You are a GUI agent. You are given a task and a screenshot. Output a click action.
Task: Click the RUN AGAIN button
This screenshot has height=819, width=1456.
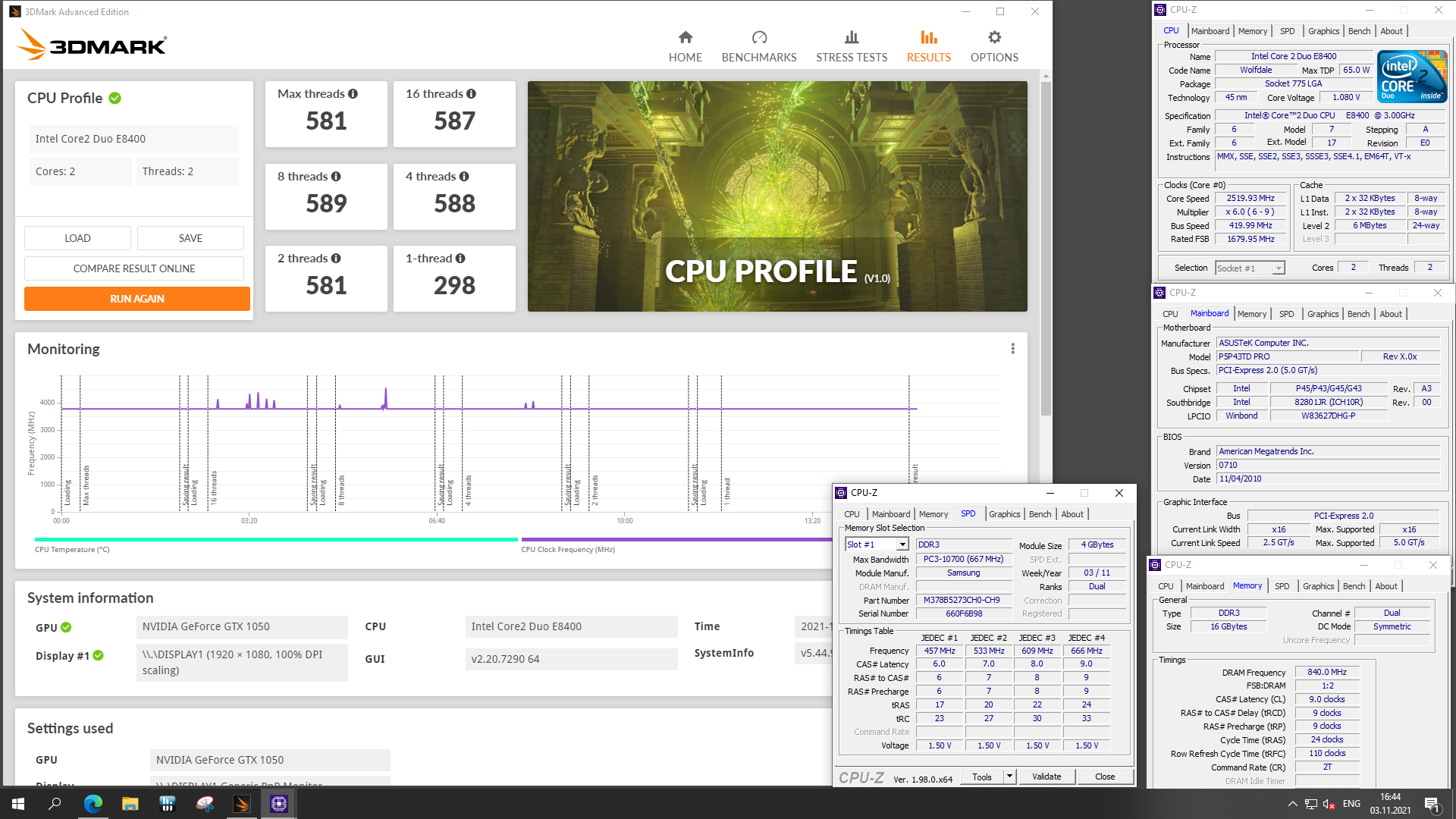coord(137,299)
